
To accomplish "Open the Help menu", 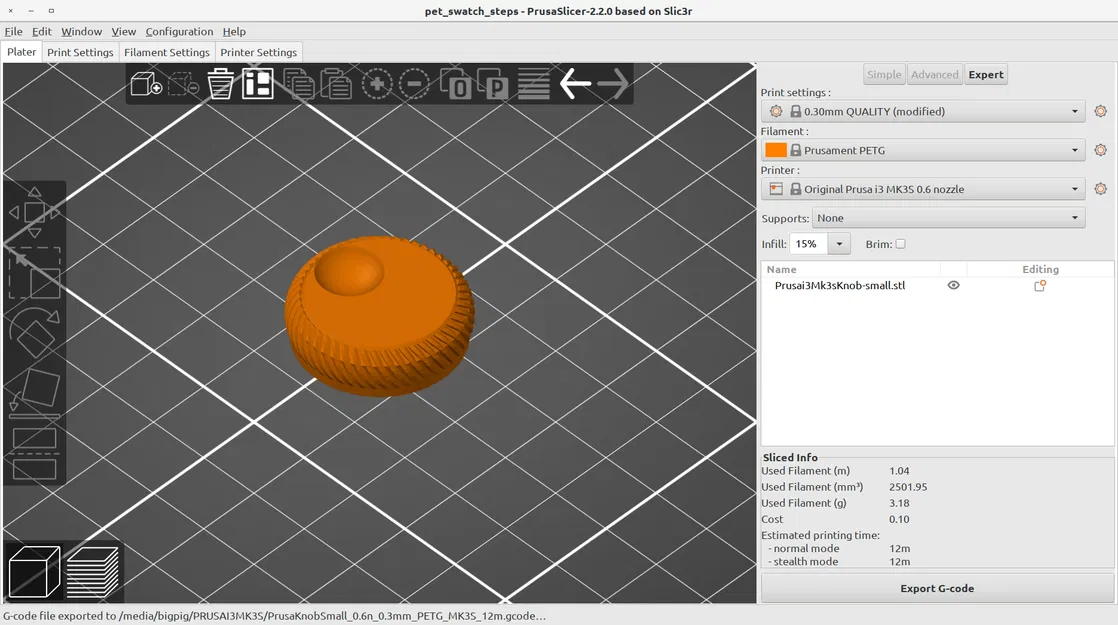I will point(234,31).
